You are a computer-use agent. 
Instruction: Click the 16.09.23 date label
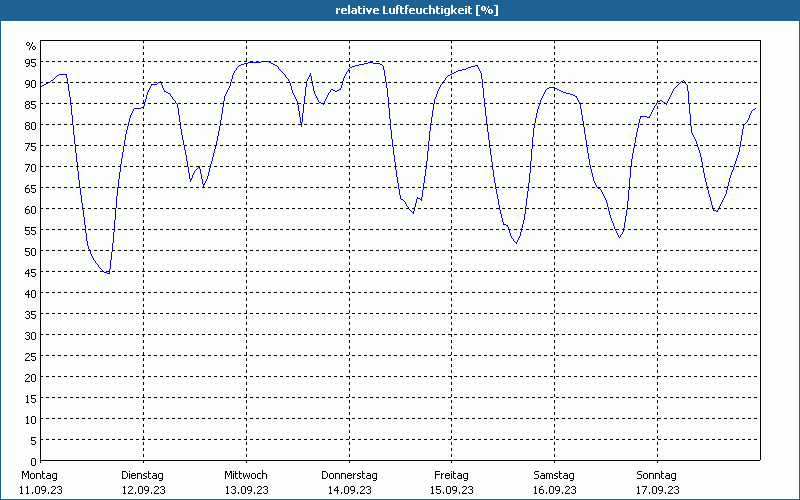point(555,490)
